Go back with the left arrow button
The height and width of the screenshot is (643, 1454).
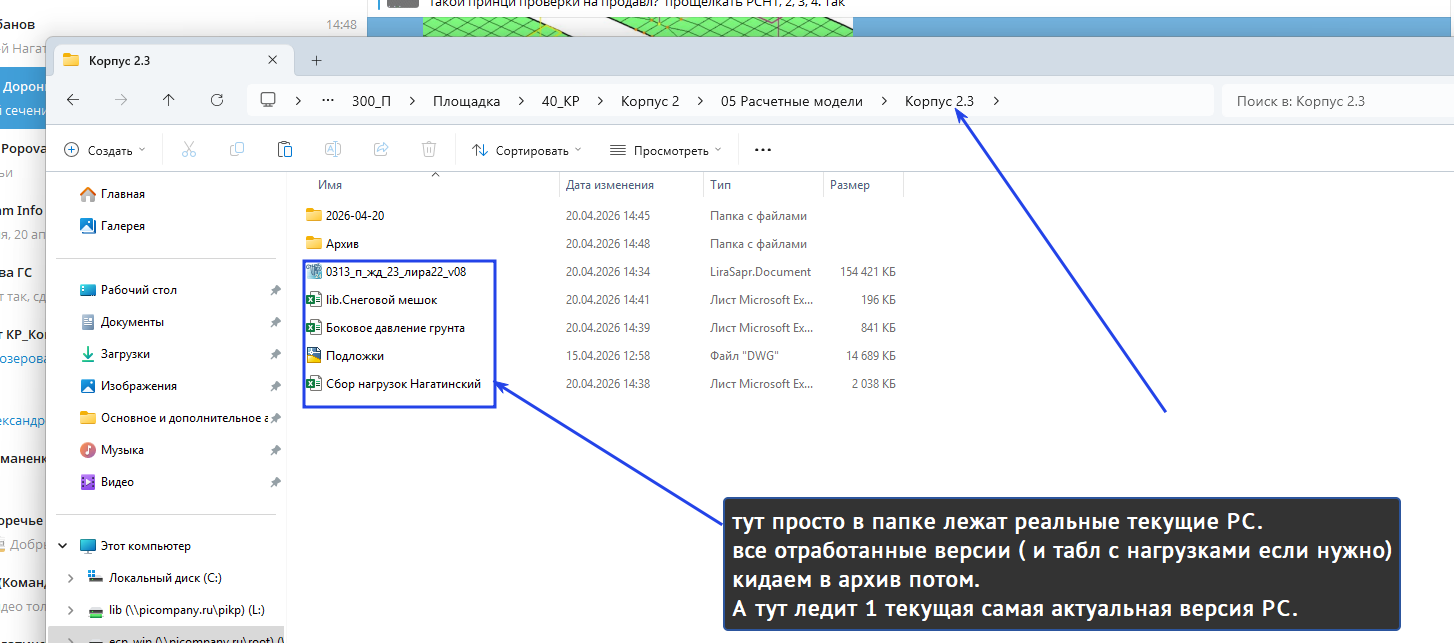pos(72,100)
